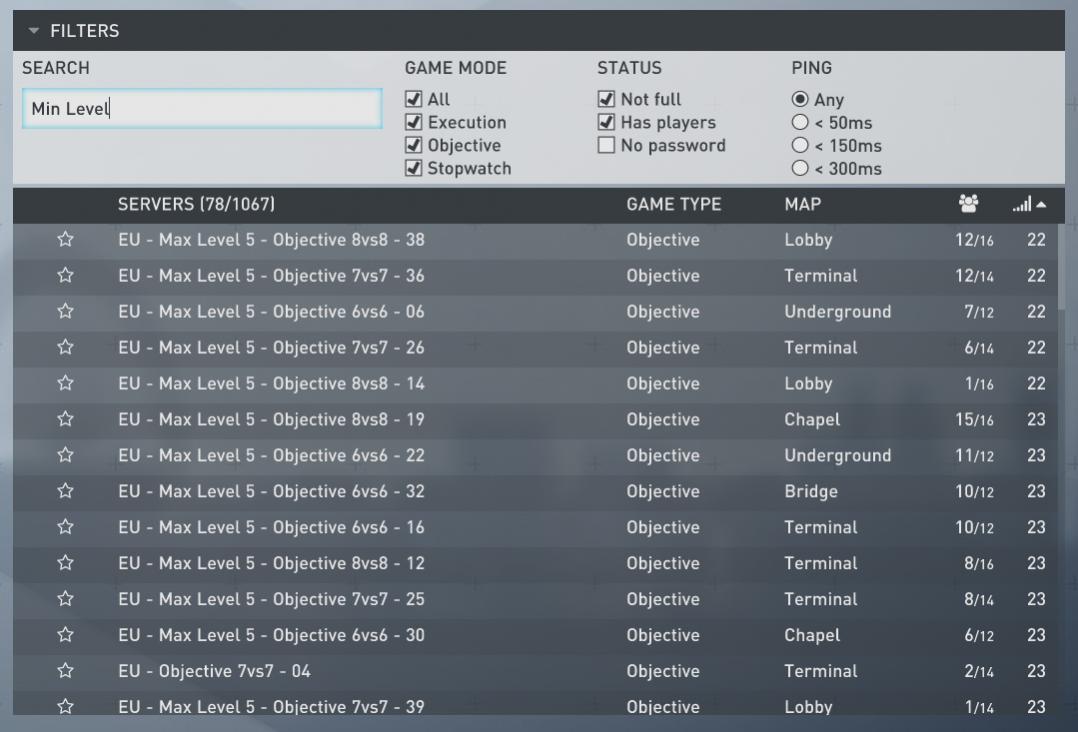Favorite server Objective 6vs6 - 06
This screenshot has width=1078, height=732.
click(x=66, y=312)
